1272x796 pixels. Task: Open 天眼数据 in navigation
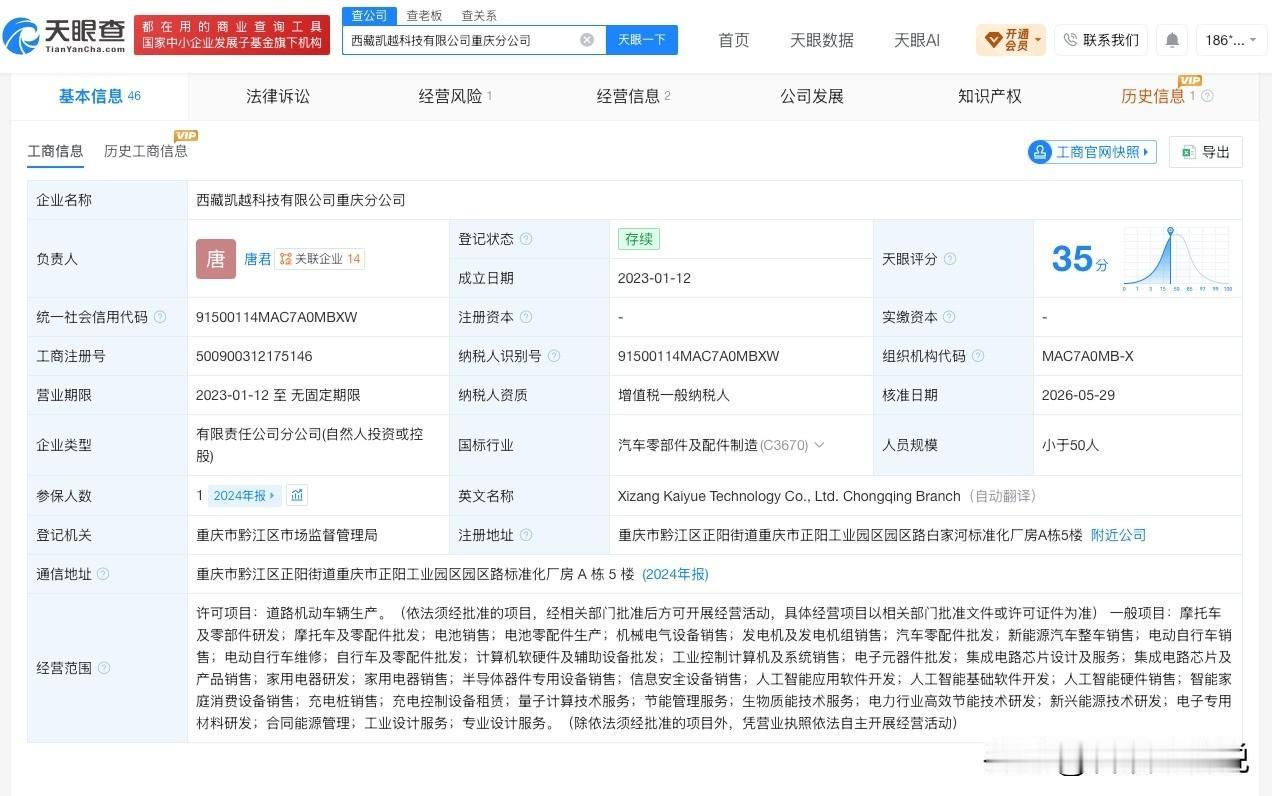pos(822,40)
